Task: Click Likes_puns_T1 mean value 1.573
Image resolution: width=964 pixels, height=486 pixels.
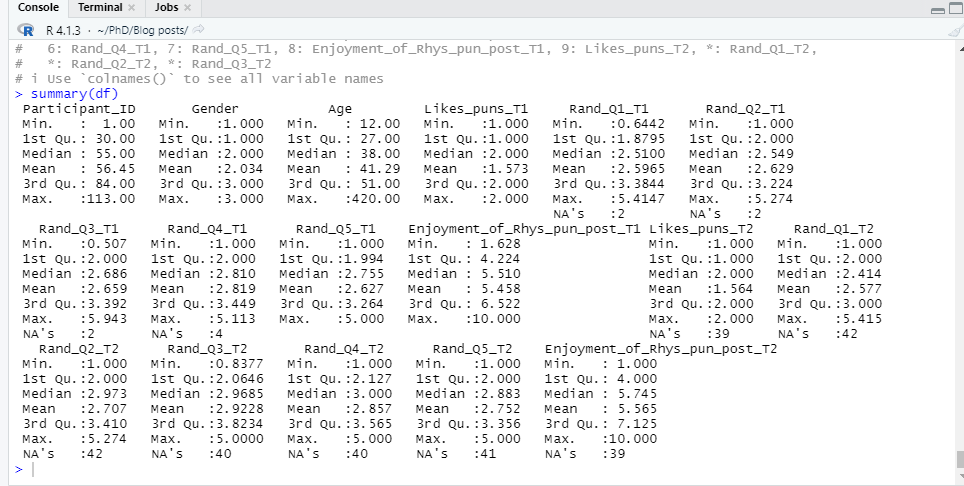Action: [x=508, y=169]
